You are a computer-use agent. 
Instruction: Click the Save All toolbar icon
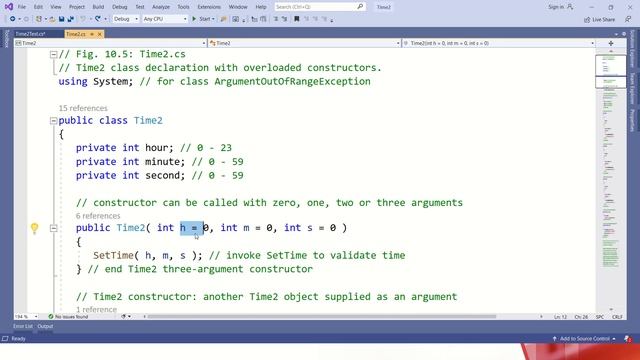(x=71, y=19)
